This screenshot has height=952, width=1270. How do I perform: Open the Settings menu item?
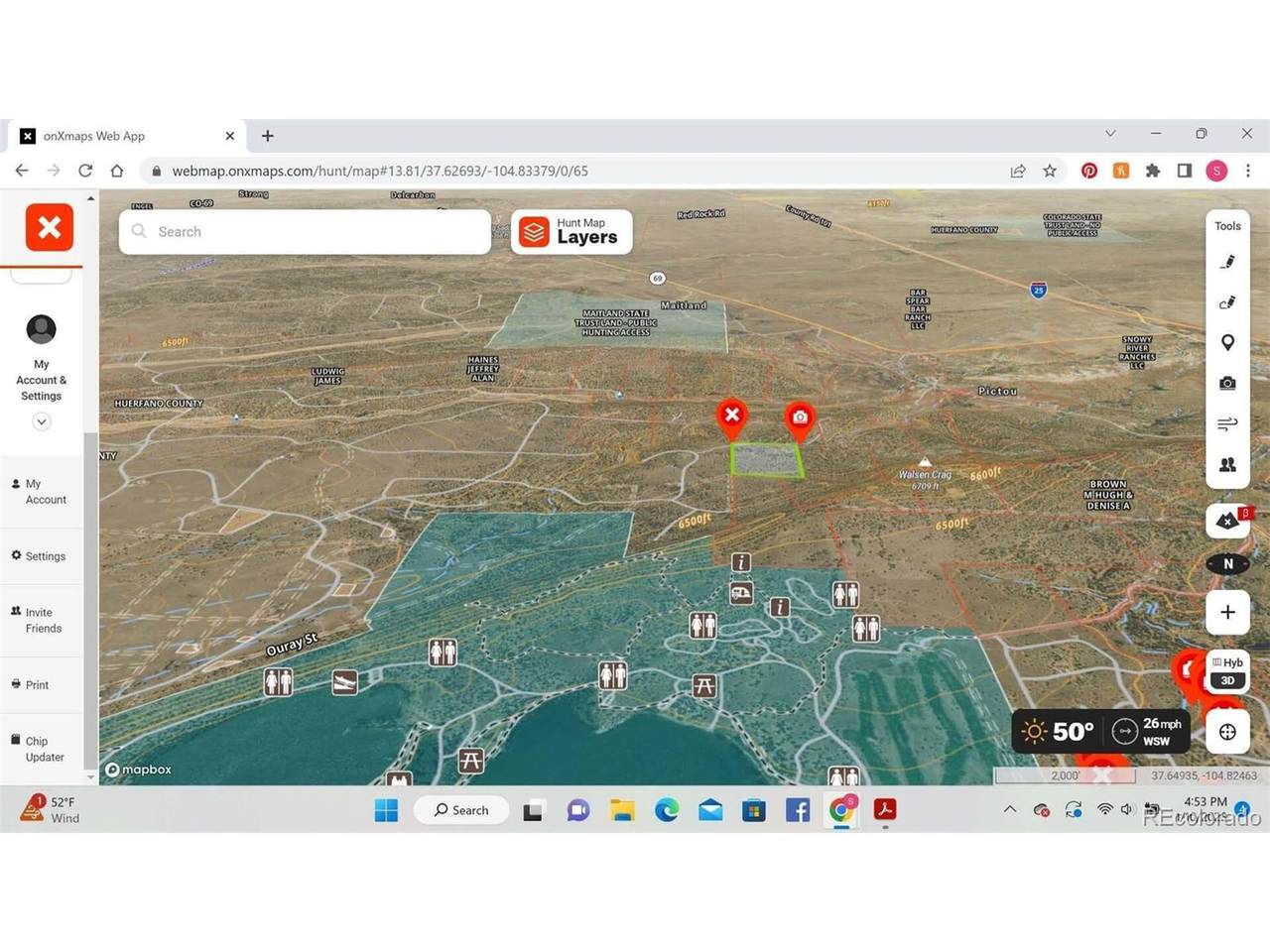point(40,556)
